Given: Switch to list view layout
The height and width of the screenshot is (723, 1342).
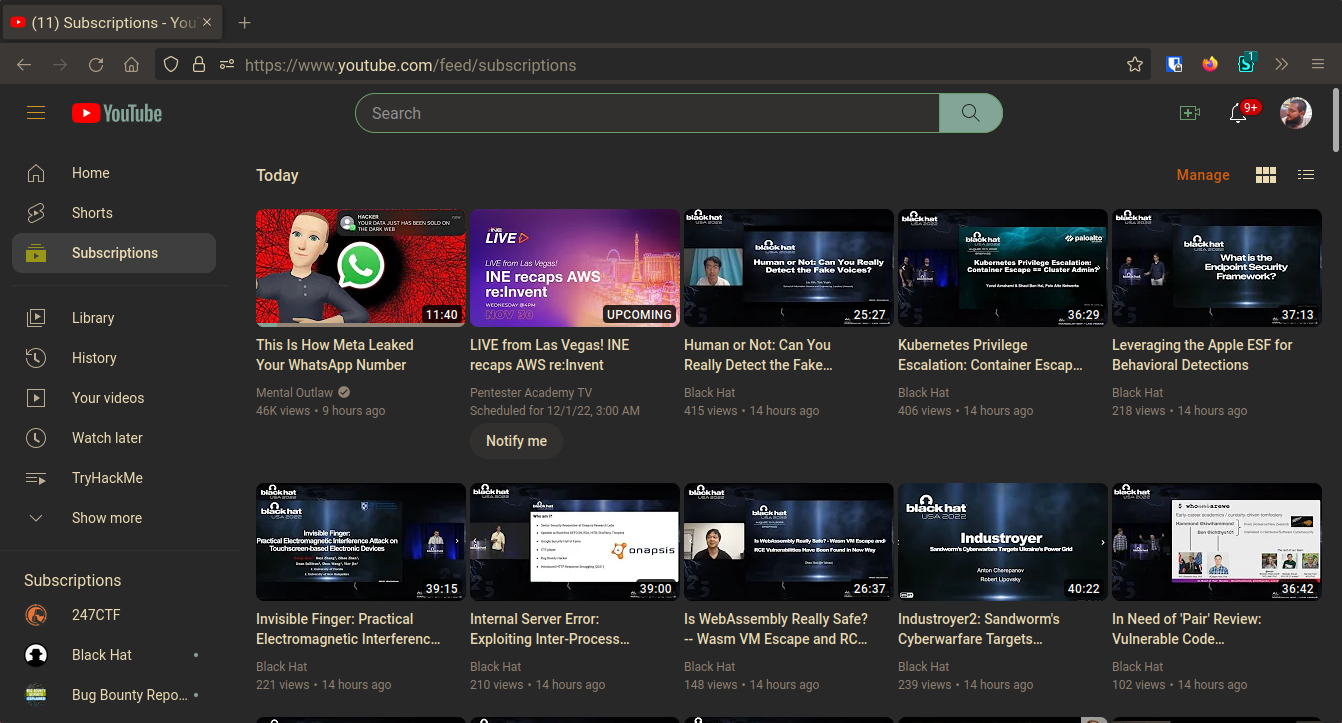Looking at the screenshot, I should pyautogui.click(x=1306, y=175).
